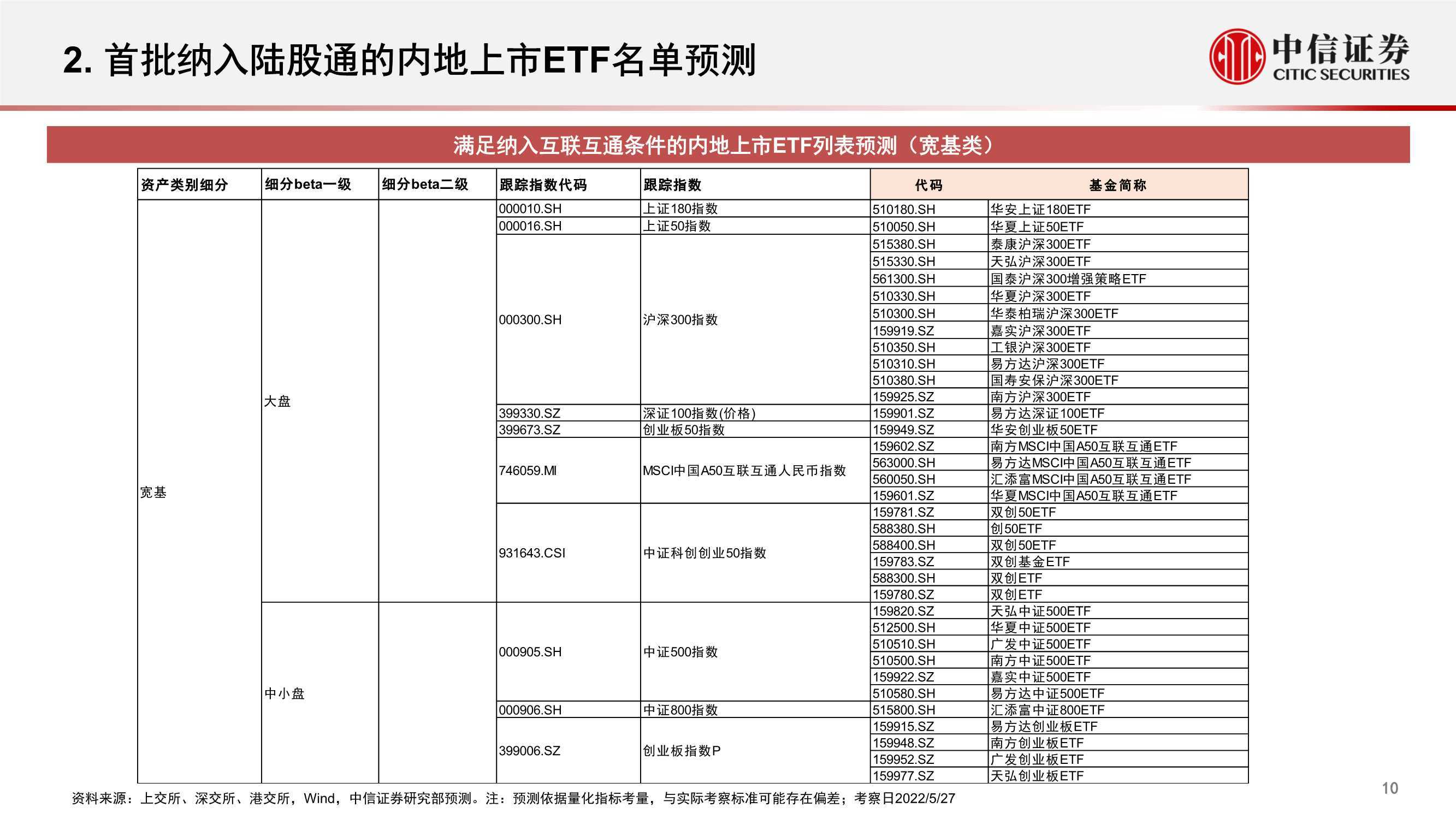Click the 资料来源 footnote text
Image resolution: width=1456 pixels, height=819 pixels.
click(513, 798)
